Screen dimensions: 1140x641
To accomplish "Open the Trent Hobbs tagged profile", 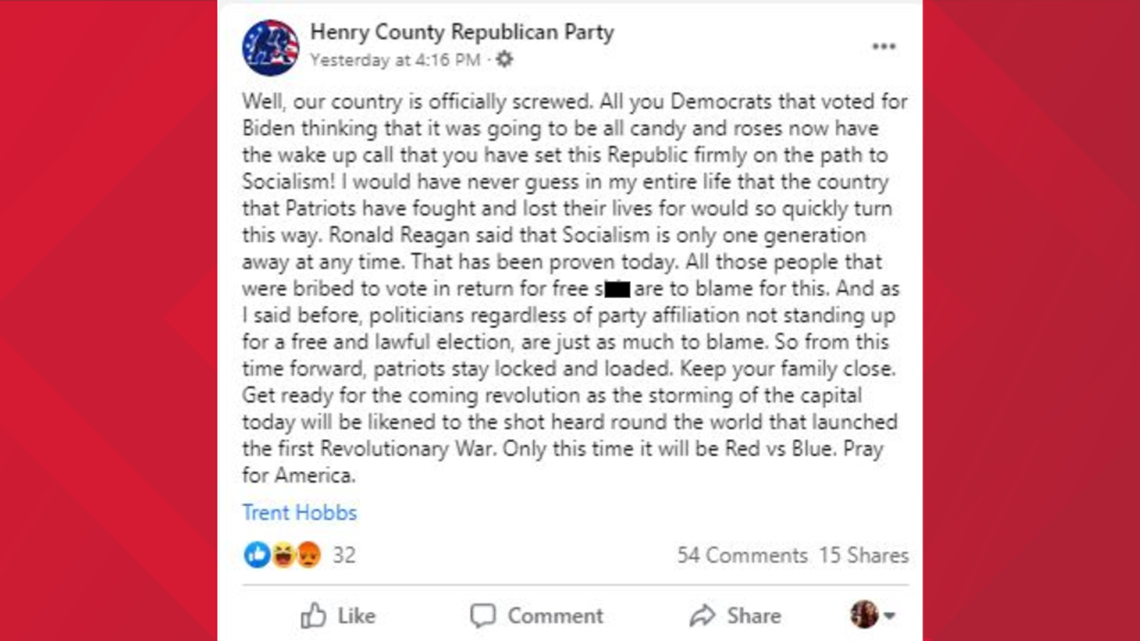I will (x=299, y=512).
